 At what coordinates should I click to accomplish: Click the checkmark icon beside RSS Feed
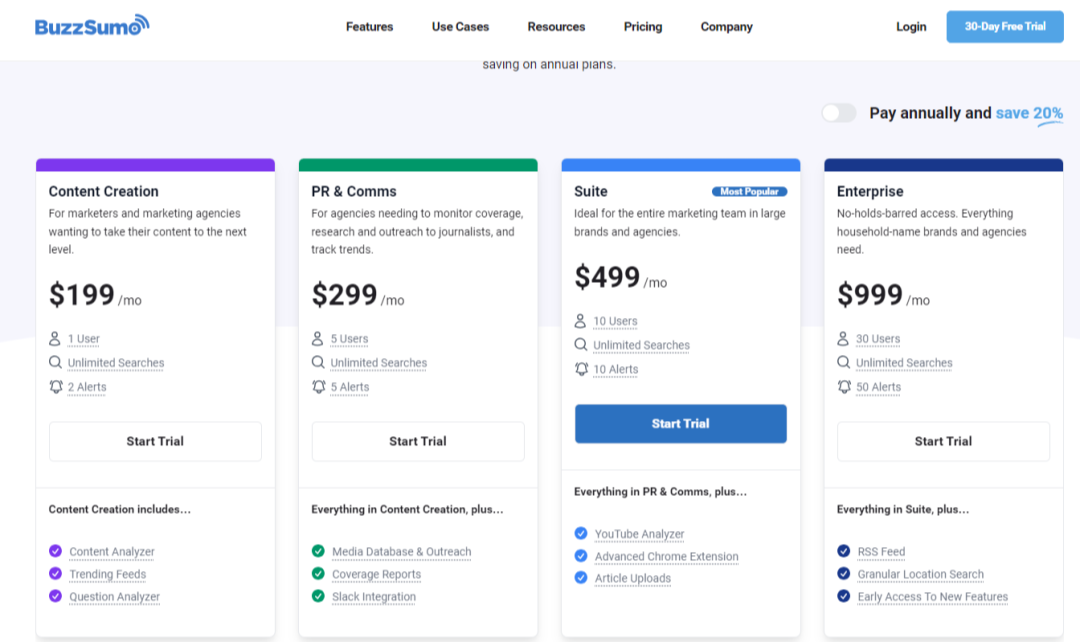844,551
